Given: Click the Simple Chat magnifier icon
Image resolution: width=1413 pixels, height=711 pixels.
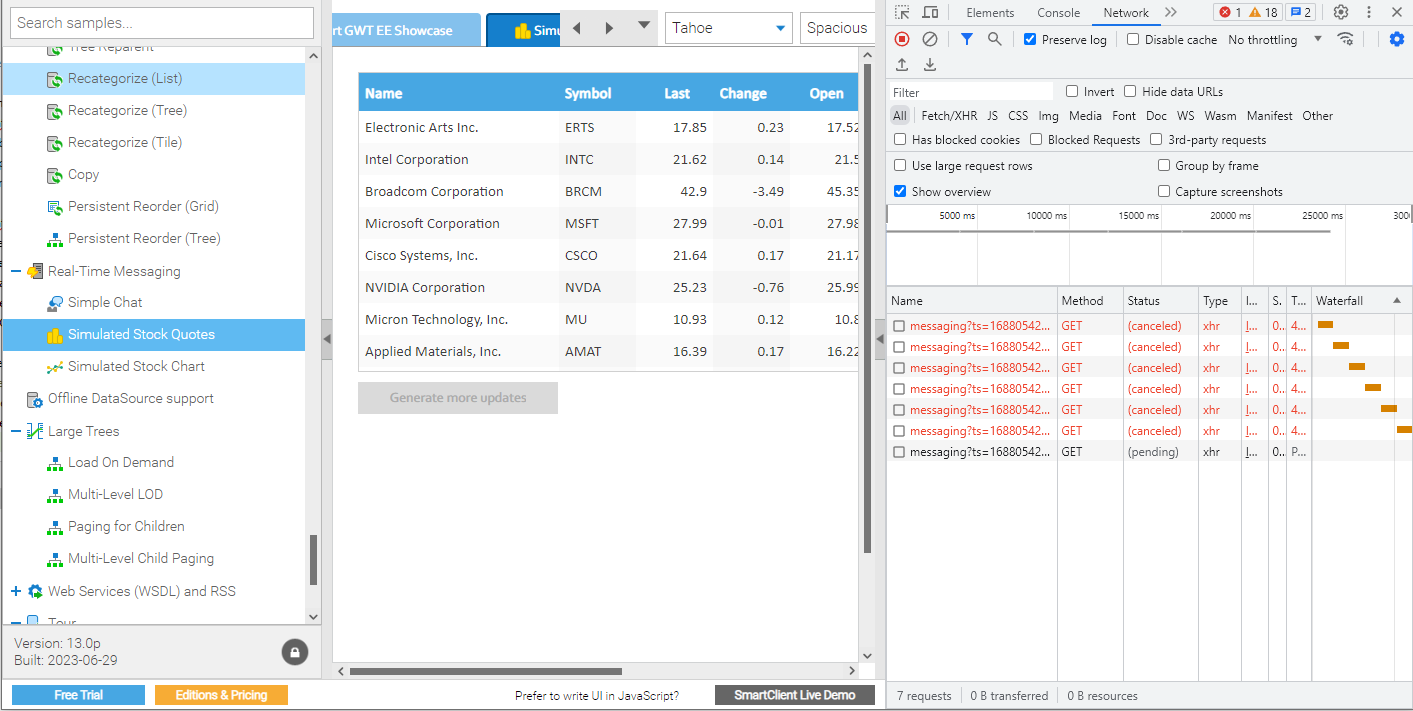Looking at the screenshot, I should [55, 303].
